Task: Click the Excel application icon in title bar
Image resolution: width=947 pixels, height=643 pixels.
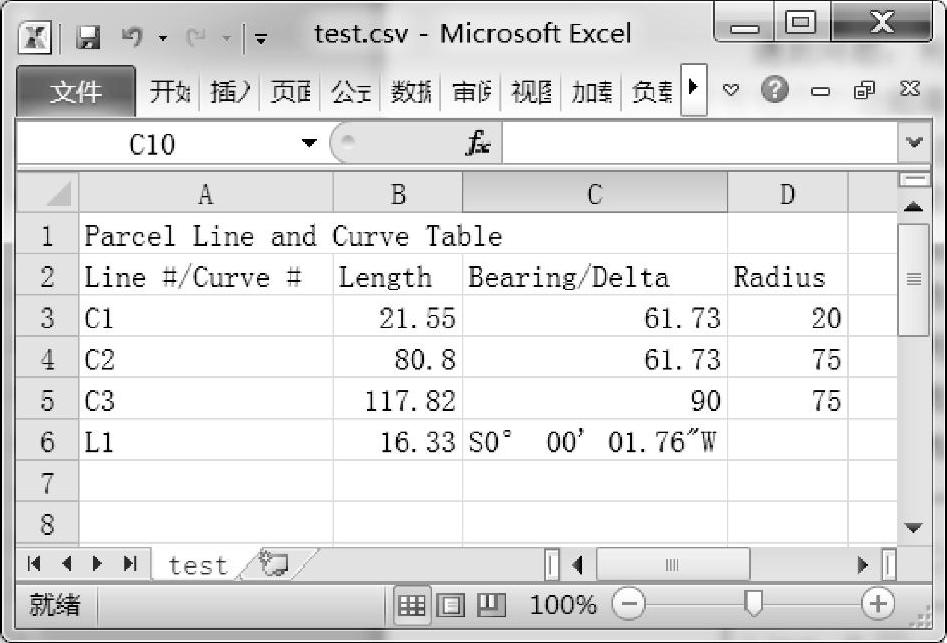Action: coord(34,38)
